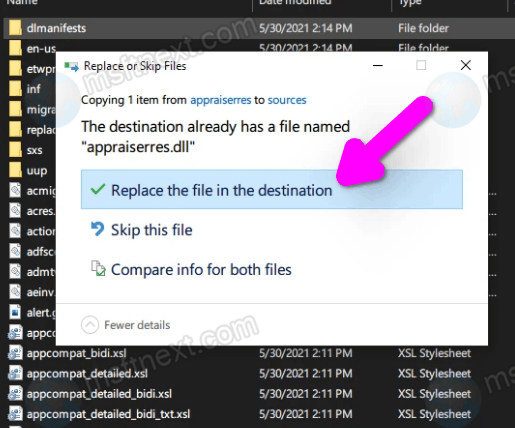Viewport: 515px width, 428px height.
Task: Open the appraiserres source folder link
Action: tap(220, 100)
